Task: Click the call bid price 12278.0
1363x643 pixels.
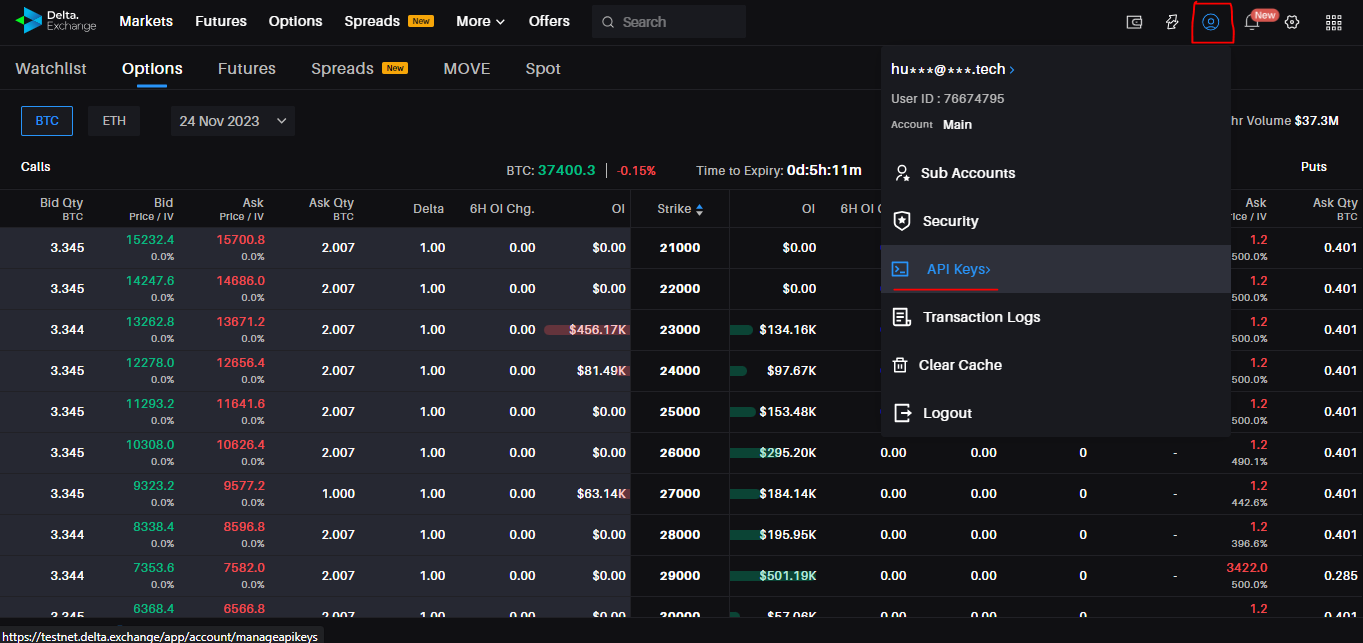Action: 150,363
